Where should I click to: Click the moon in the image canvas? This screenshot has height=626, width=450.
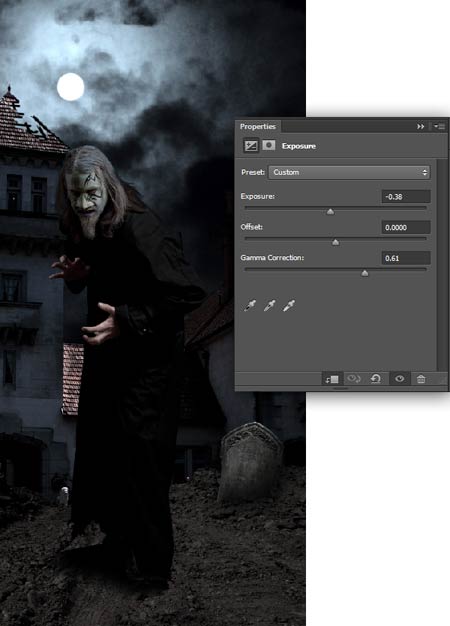tap(71, 87)
